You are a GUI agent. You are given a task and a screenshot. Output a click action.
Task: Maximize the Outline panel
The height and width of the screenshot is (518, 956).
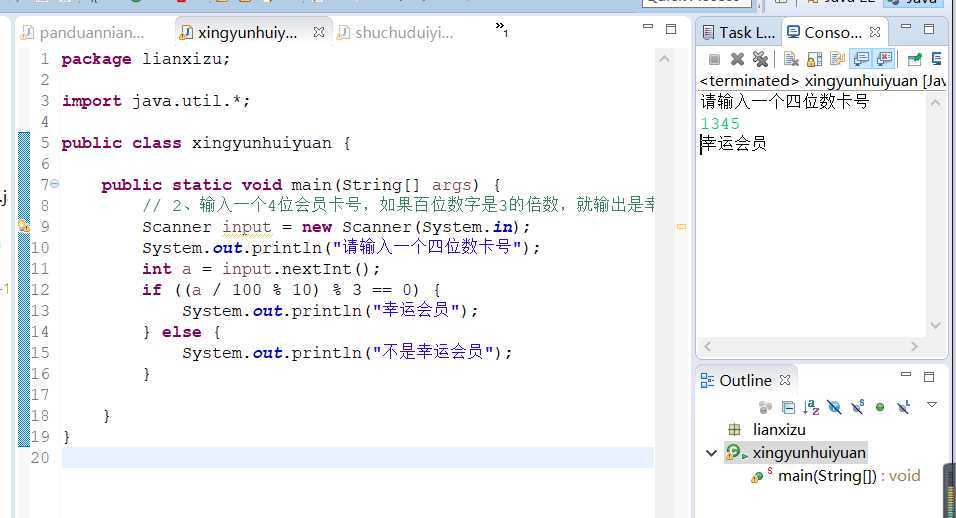coord(929,377)
